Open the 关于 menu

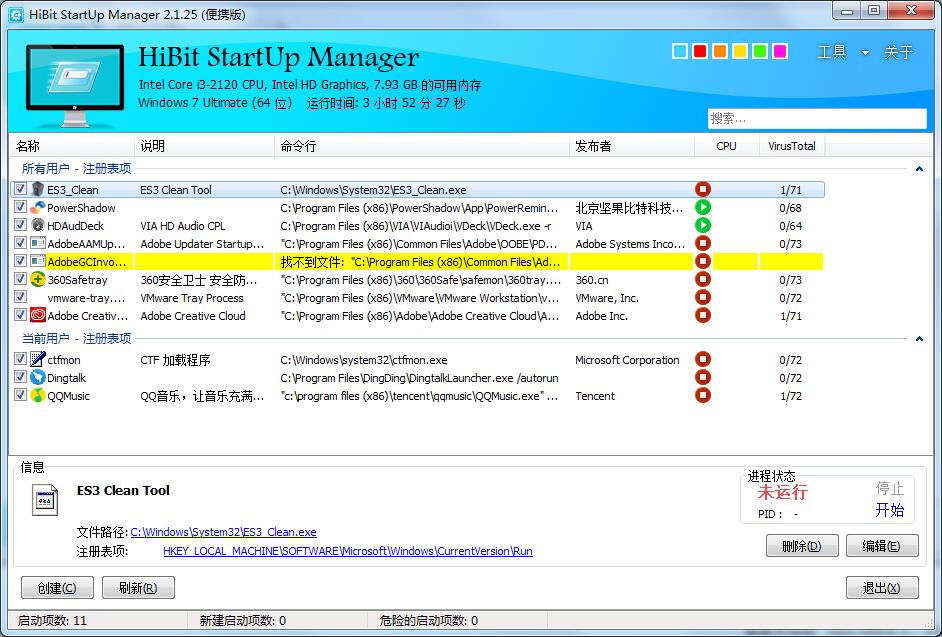click(898, 53)
